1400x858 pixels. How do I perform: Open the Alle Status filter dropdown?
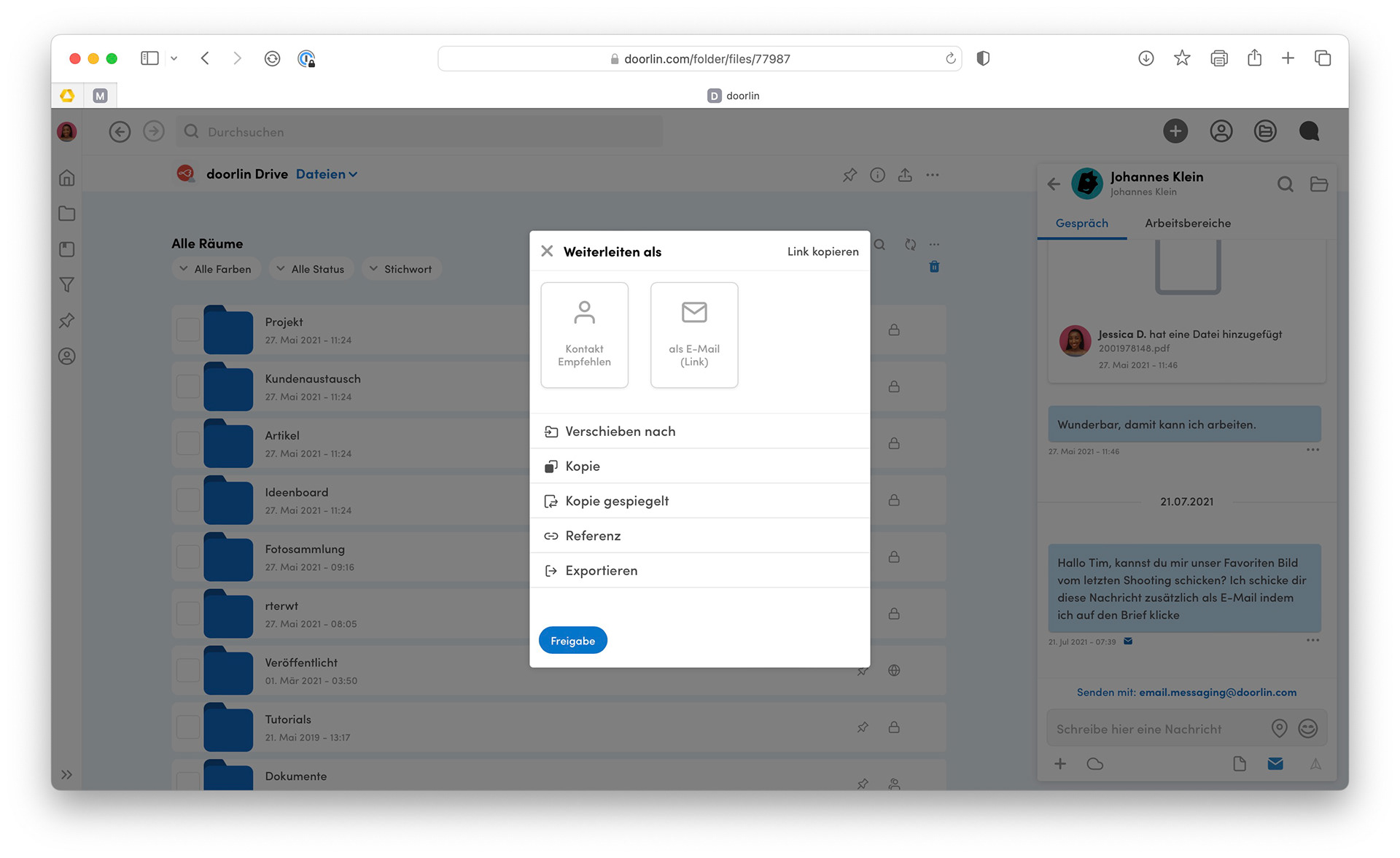click(x=311, y=269)
